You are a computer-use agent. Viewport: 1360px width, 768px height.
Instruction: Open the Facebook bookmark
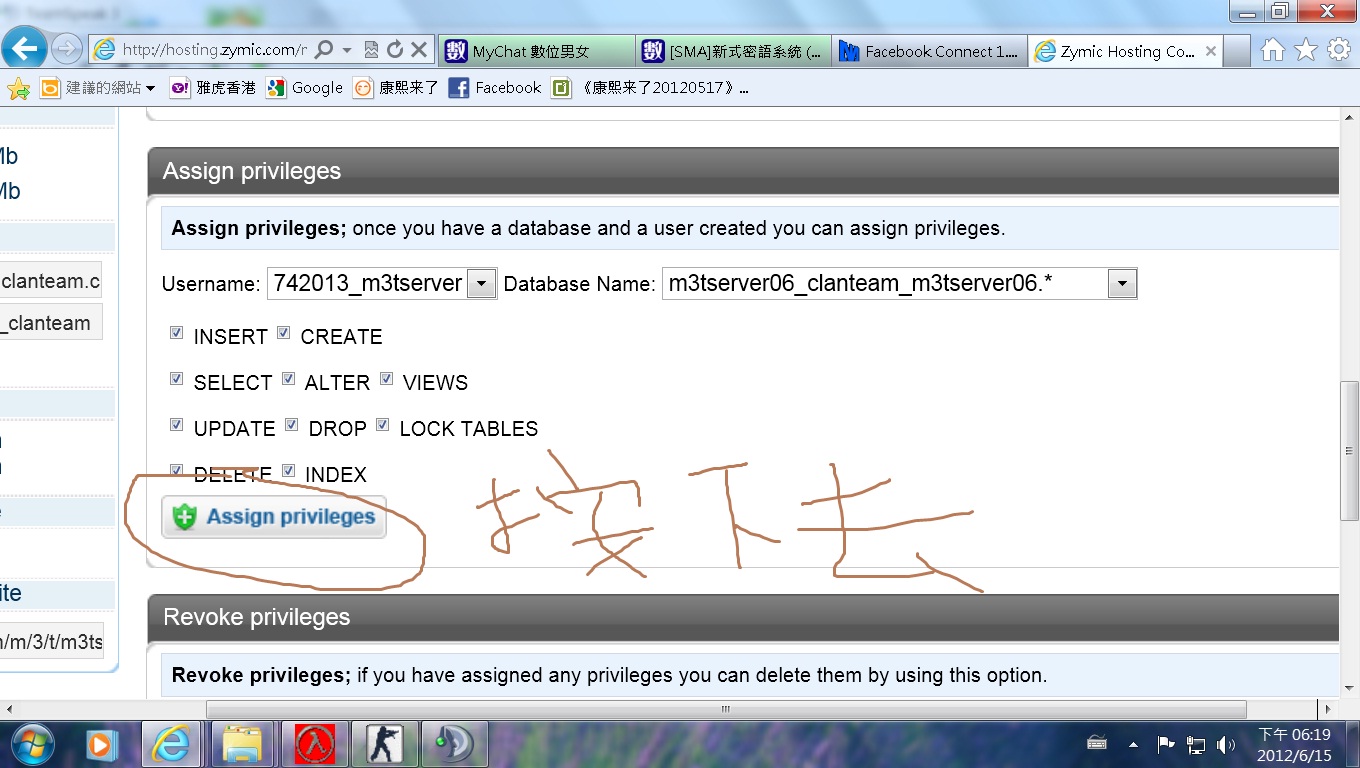pos(494,88)
